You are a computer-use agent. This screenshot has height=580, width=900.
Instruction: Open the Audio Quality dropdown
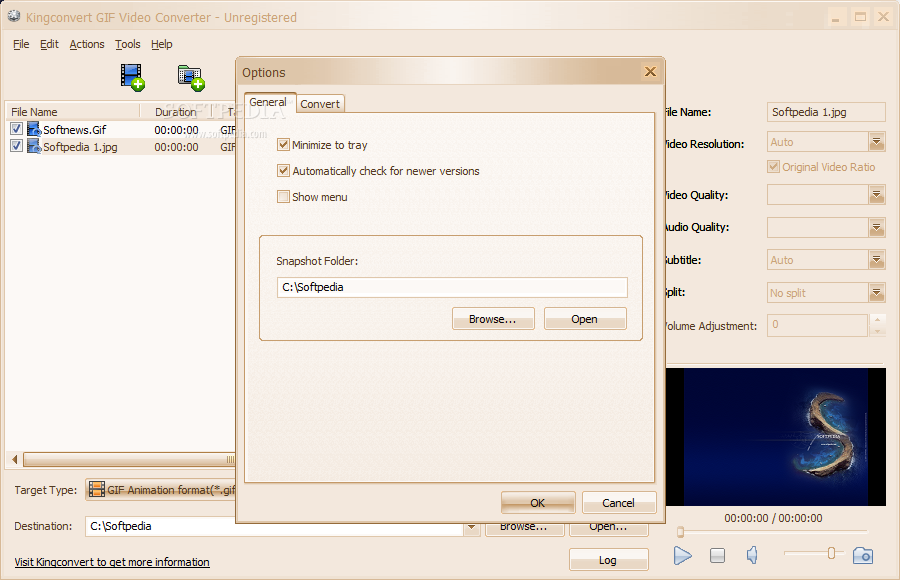(876, 227)
